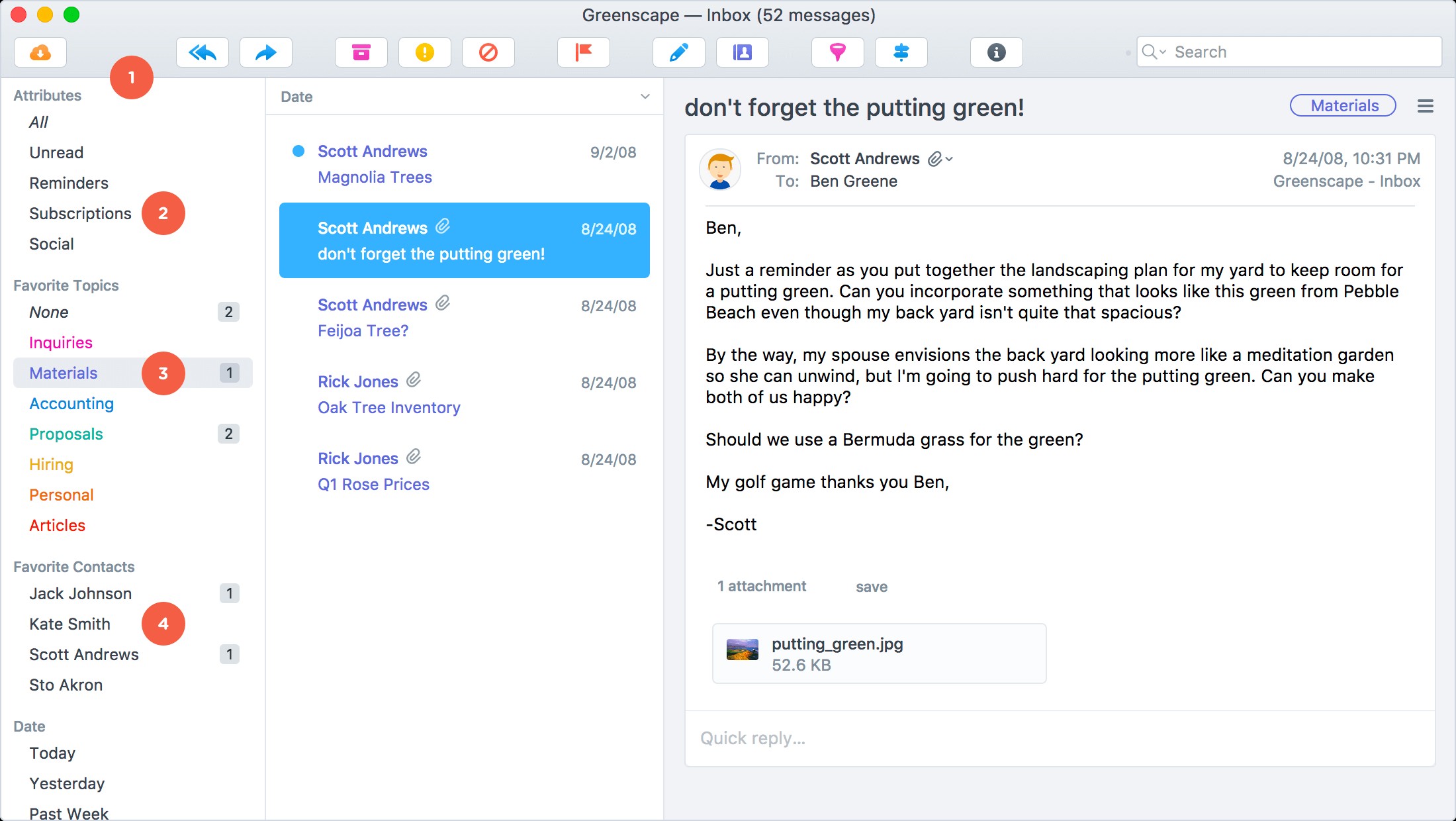This screenshot has height=821, width=1456.
Task: Click the red block sender icon
Action: [488, 52]
